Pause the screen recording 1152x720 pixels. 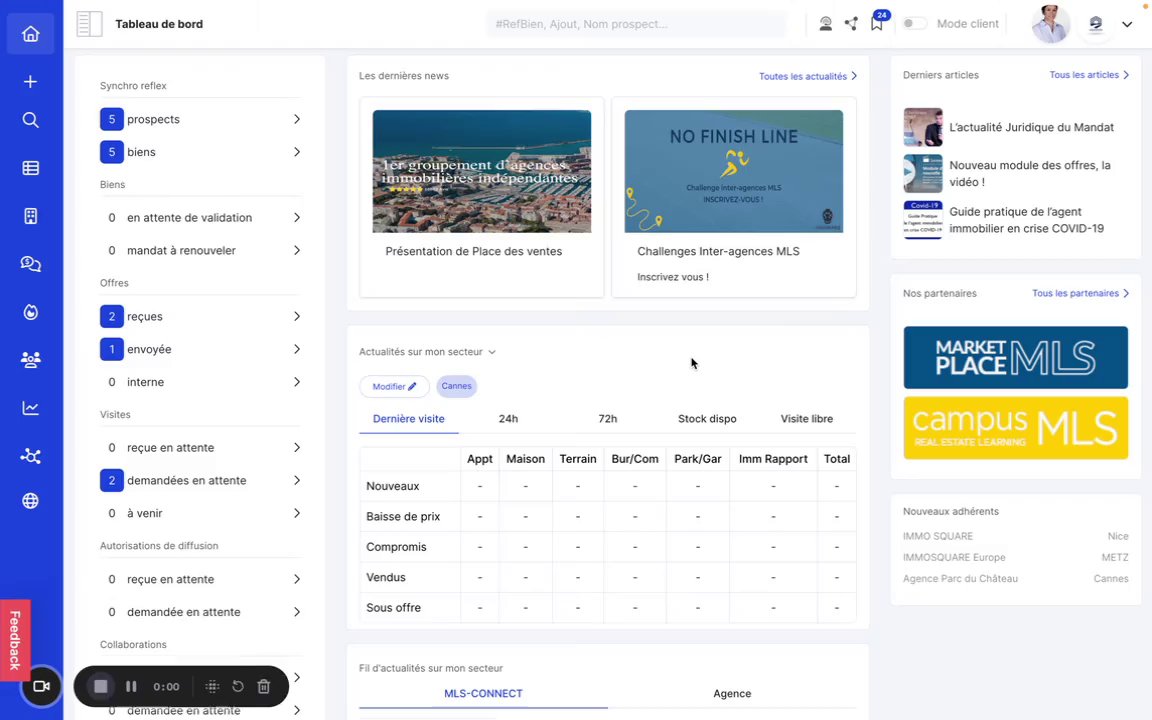[x=131, y=686]
